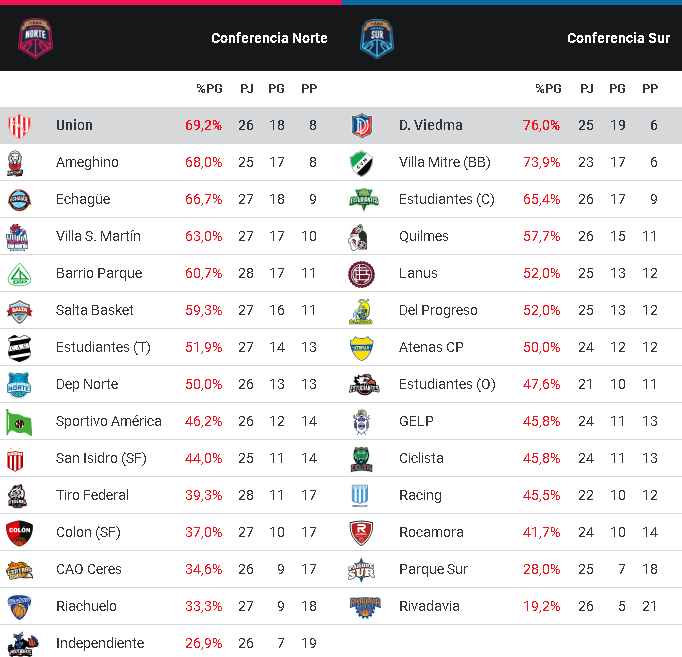This screenshot has width=682, height=657.
Task: Click the Conferencia Norte shield logo
Action: click(36, 36)
